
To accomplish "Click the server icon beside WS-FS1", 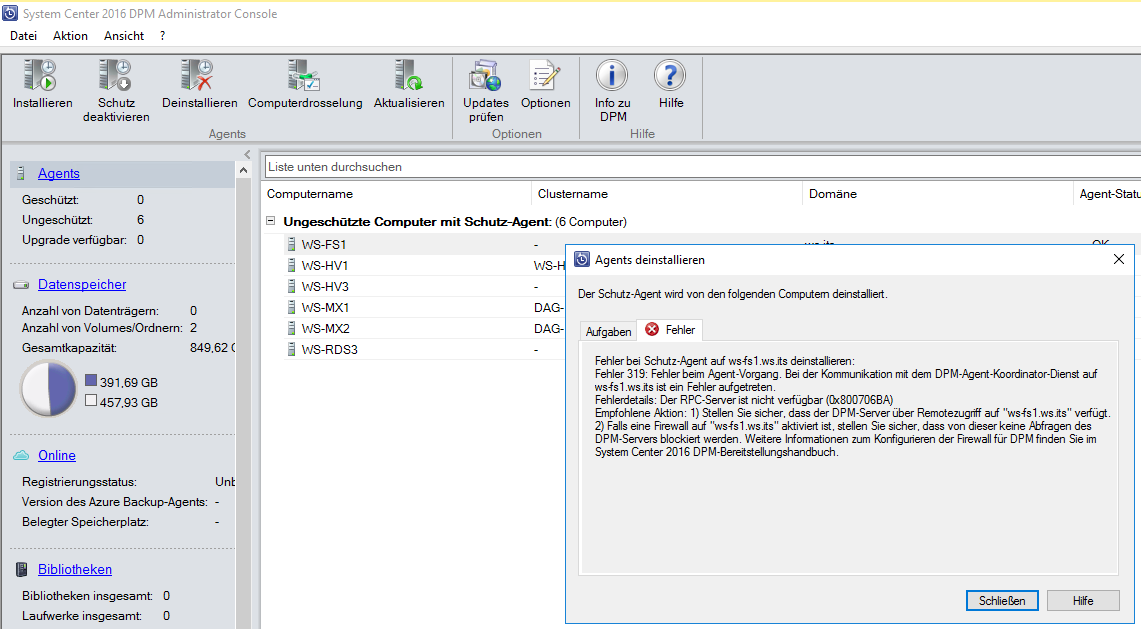I will 291,244.
